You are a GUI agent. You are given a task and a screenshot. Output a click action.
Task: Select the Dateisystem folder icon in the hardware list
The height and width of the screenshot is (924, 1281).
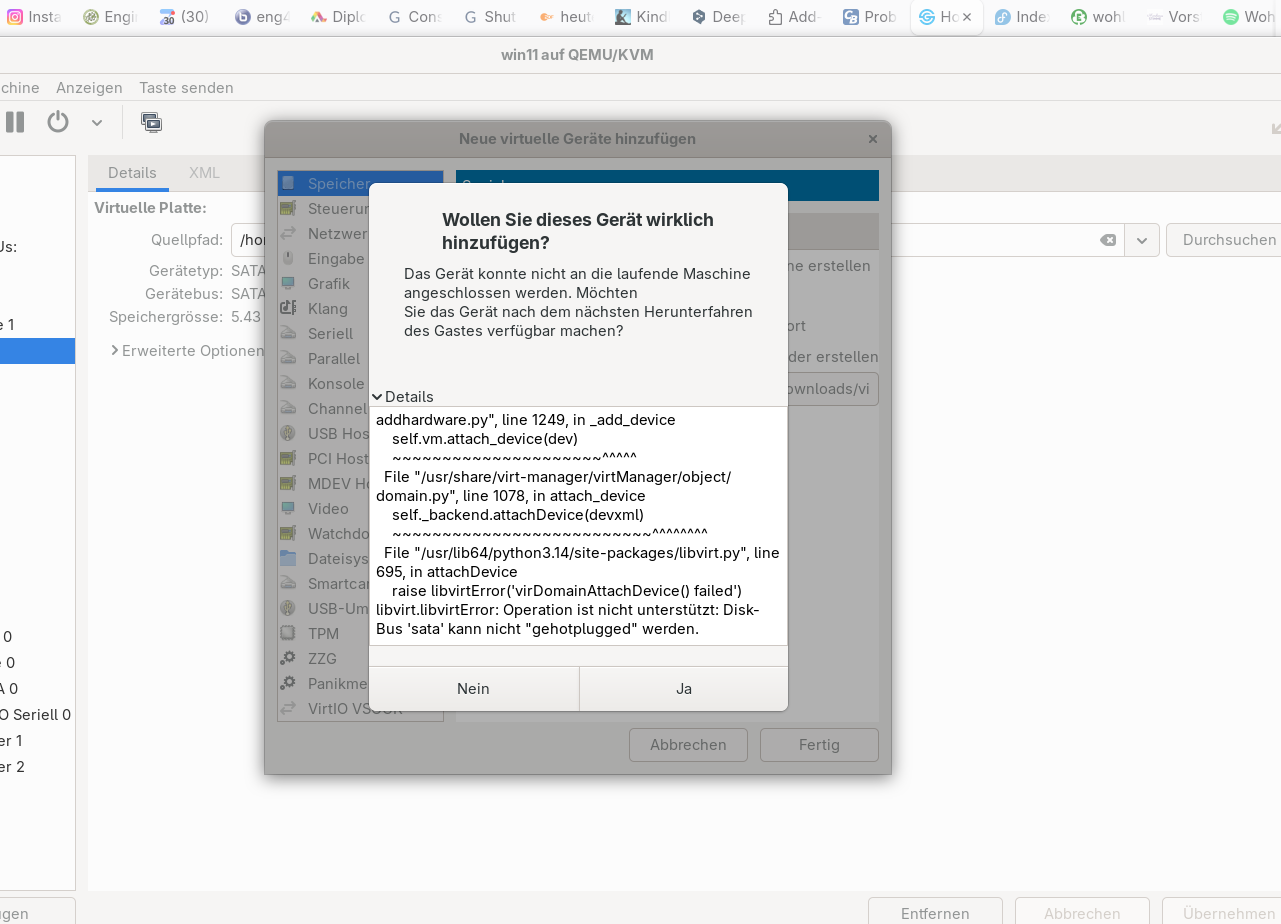coord(288,558)
